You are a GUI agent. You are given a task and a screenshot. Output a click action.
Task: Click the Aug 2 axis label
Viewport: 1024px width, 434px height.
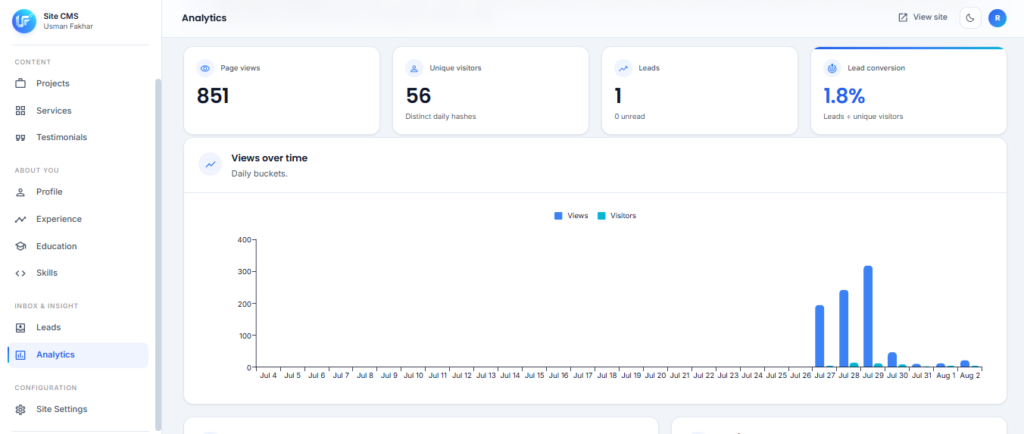point(970,376)
